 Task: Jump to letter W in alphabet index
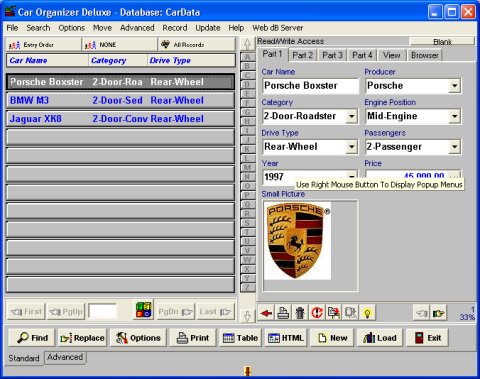tap(247, 260)
